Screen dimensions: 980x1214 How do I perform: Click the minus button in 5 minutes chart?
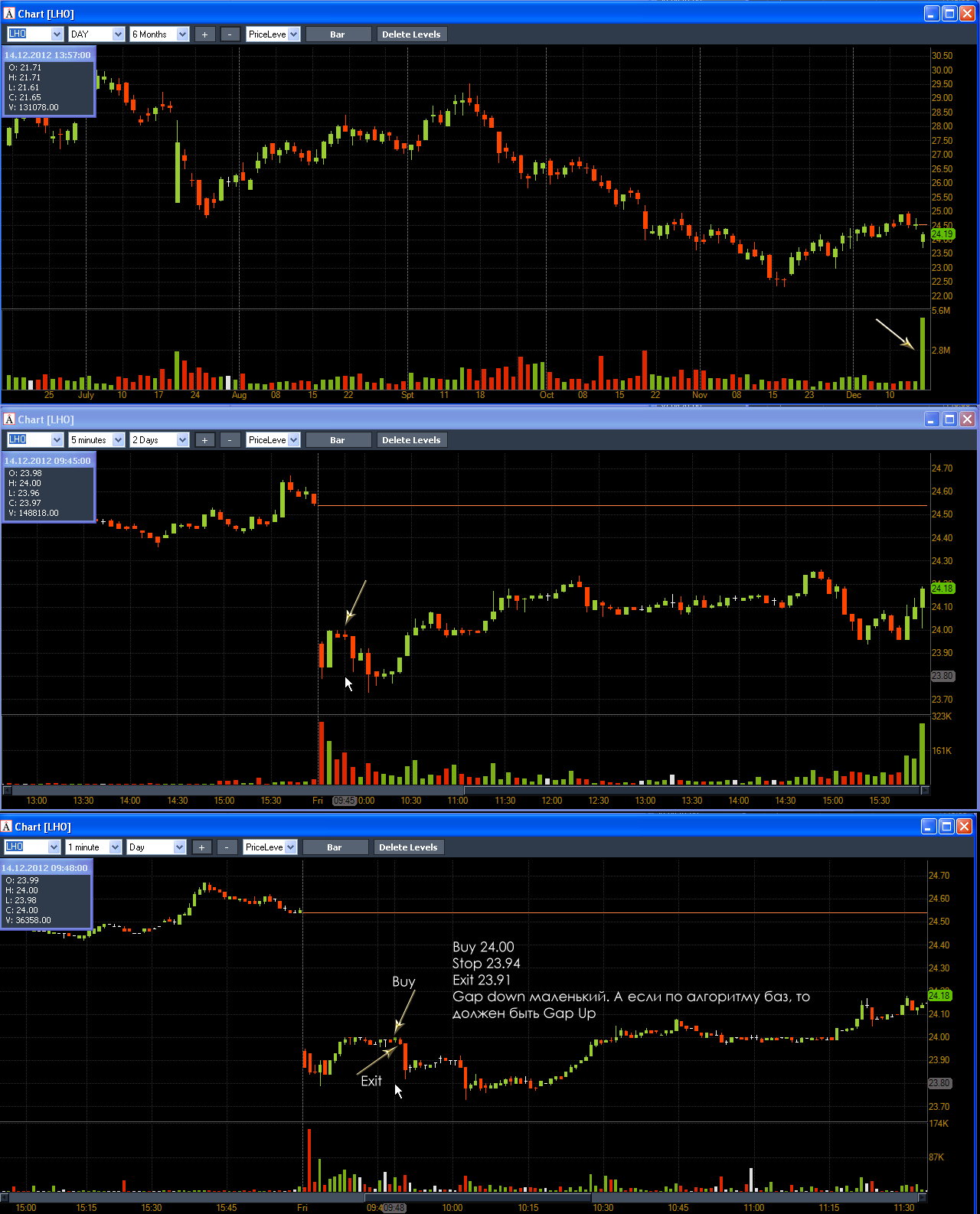[230, 440]
